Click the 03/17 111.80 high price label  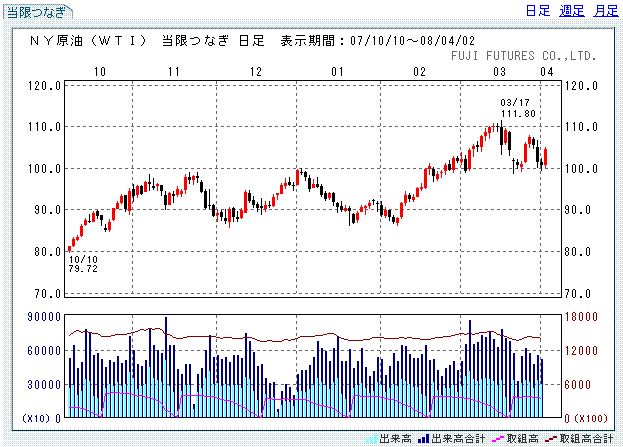pos(516,109)
